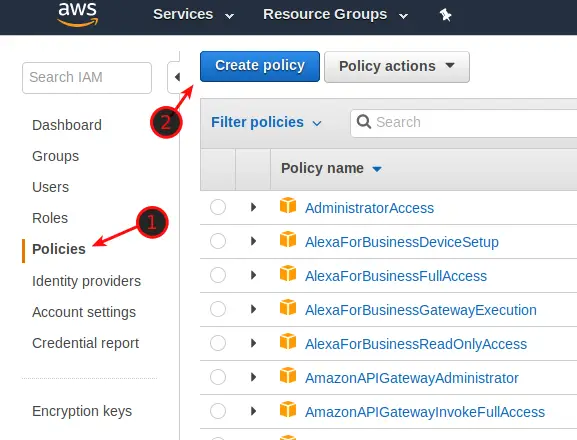The image size is (577, 440).
Task: Click the AlexaForBusinessDeviceSetup policy box icon
Action: pyautogui.click(x=288, y=239)
